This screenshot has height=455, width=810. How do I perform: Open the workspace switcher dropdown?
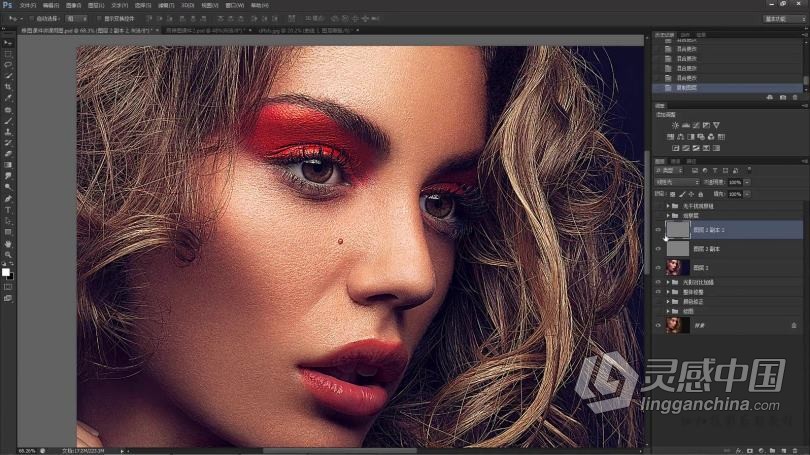784,19
